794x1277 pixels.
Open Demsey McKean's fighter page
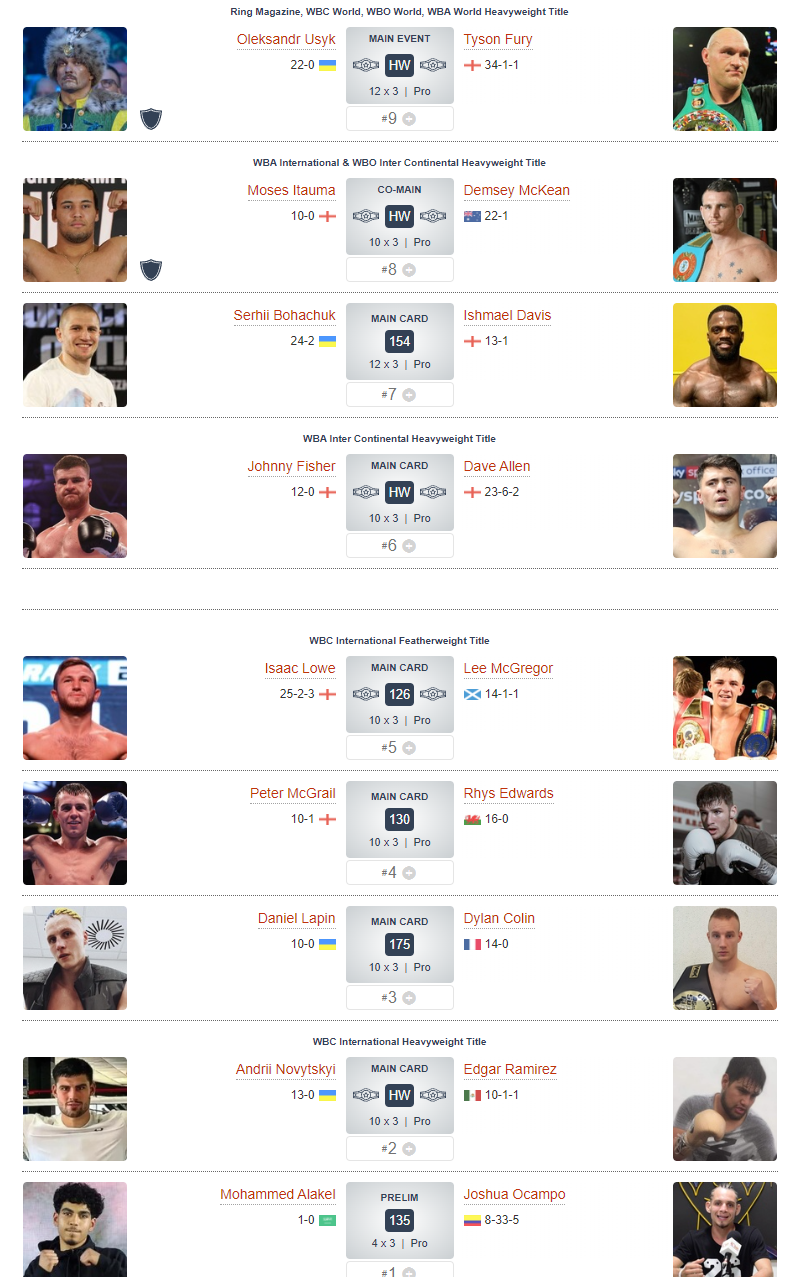coord(517,191)
